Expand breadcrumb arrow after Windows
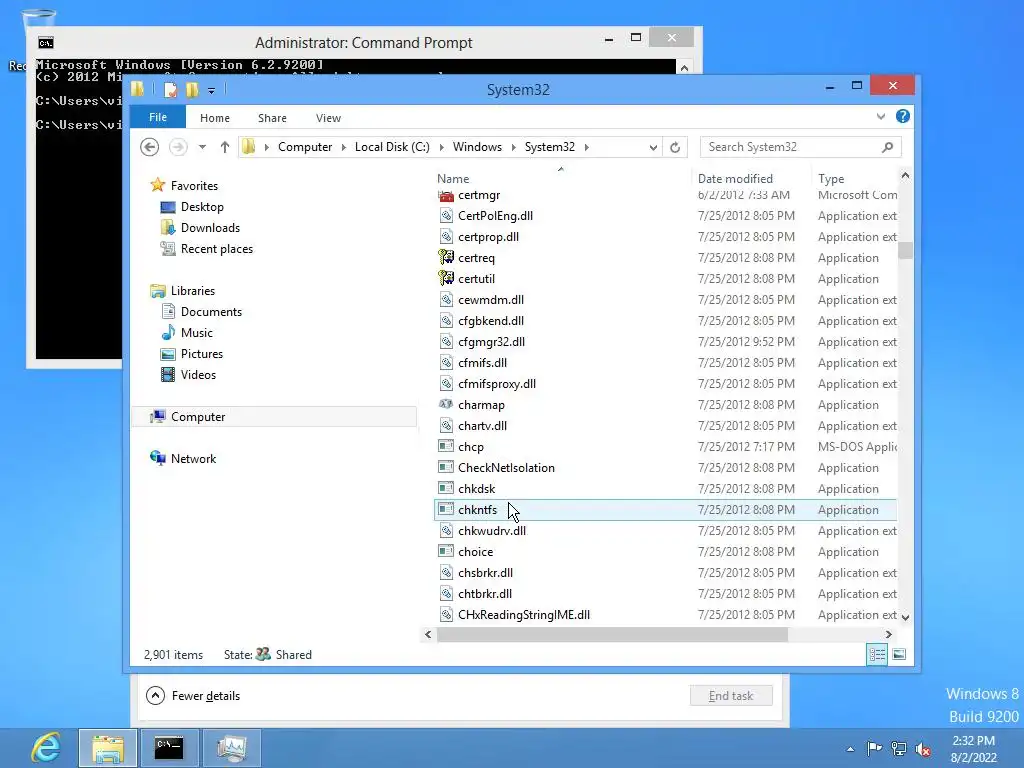Viewport: 1024px width, 768px height. 513,147
